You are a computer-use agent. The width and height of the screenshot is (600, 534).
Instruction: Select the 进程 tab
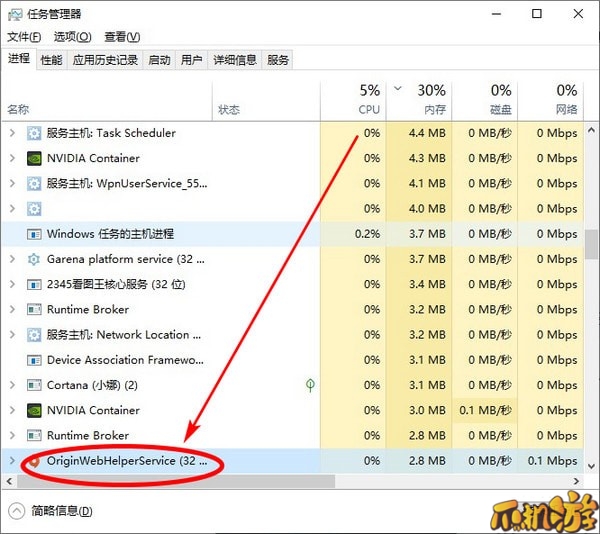(x=19, y=59)
